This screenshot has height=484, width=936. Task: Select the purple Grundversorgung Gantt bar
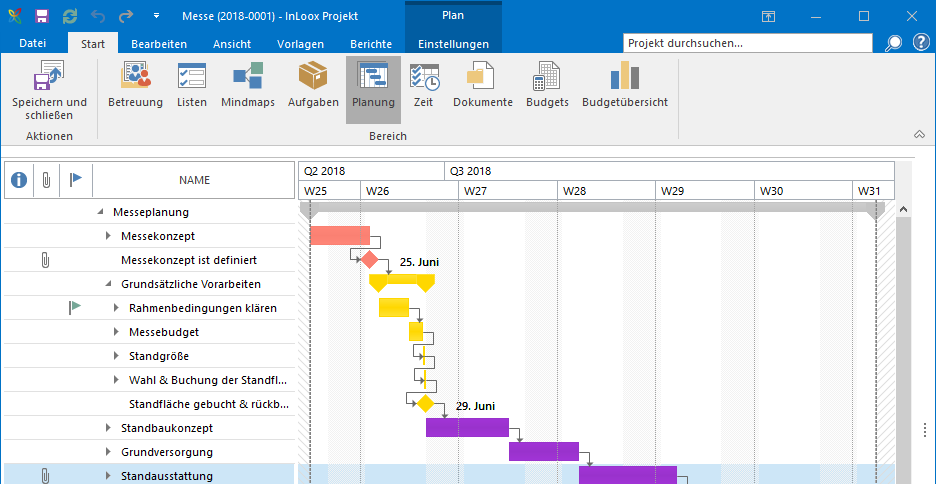pos(544,451)
